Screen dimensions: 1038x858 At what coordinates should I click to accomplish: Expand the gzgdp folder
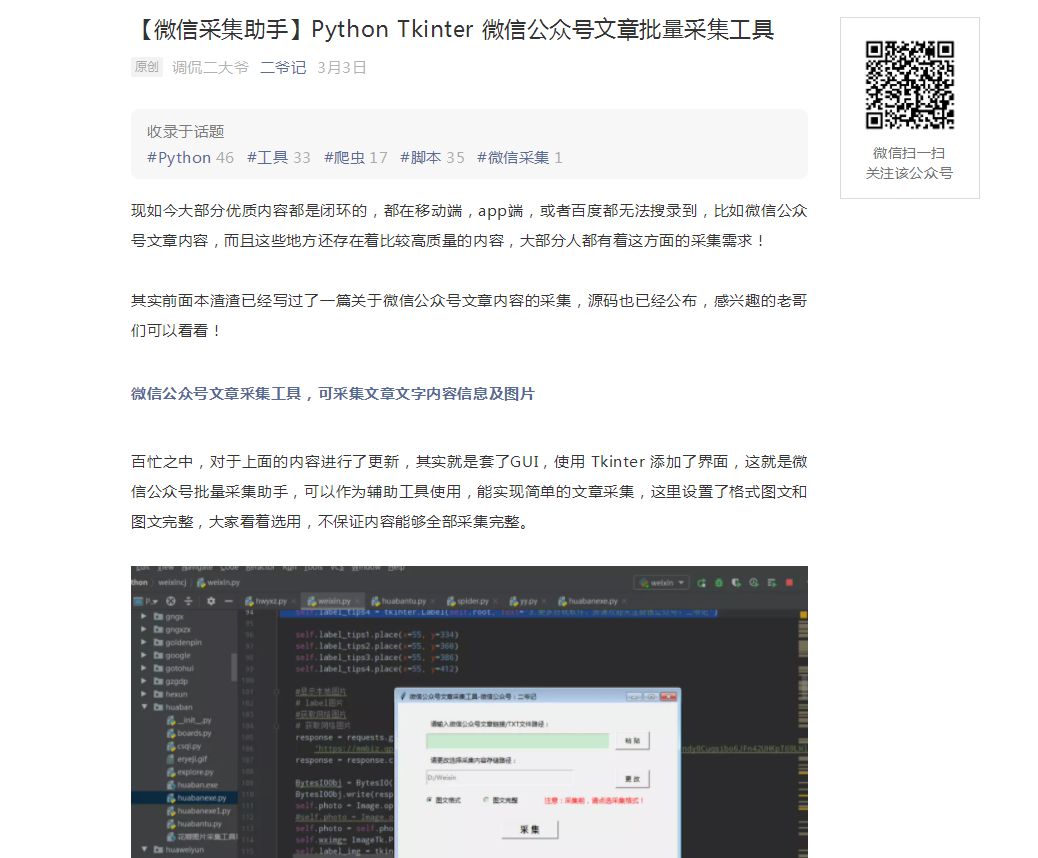point(144,681)
